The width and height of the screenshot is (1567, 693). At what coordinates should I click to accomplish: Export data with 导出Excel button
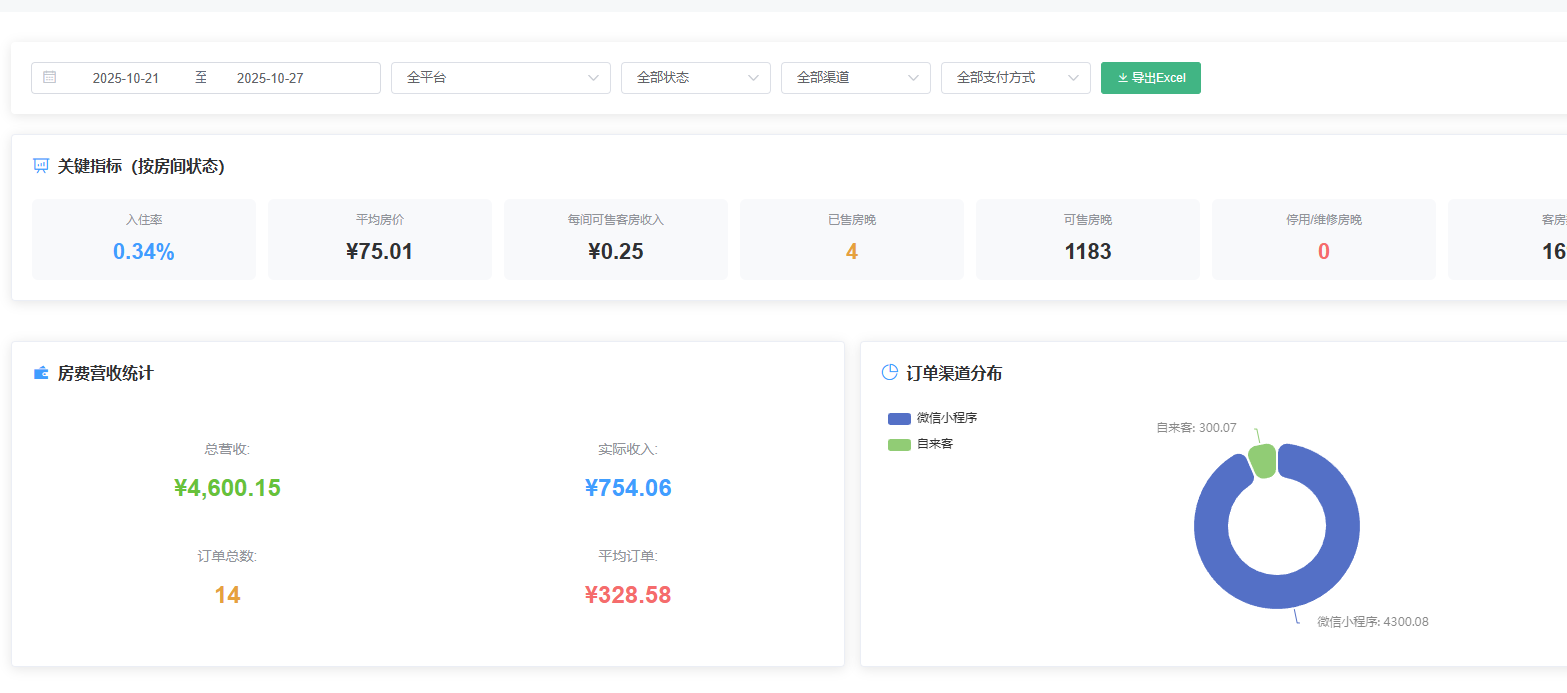click(1151, 78)
